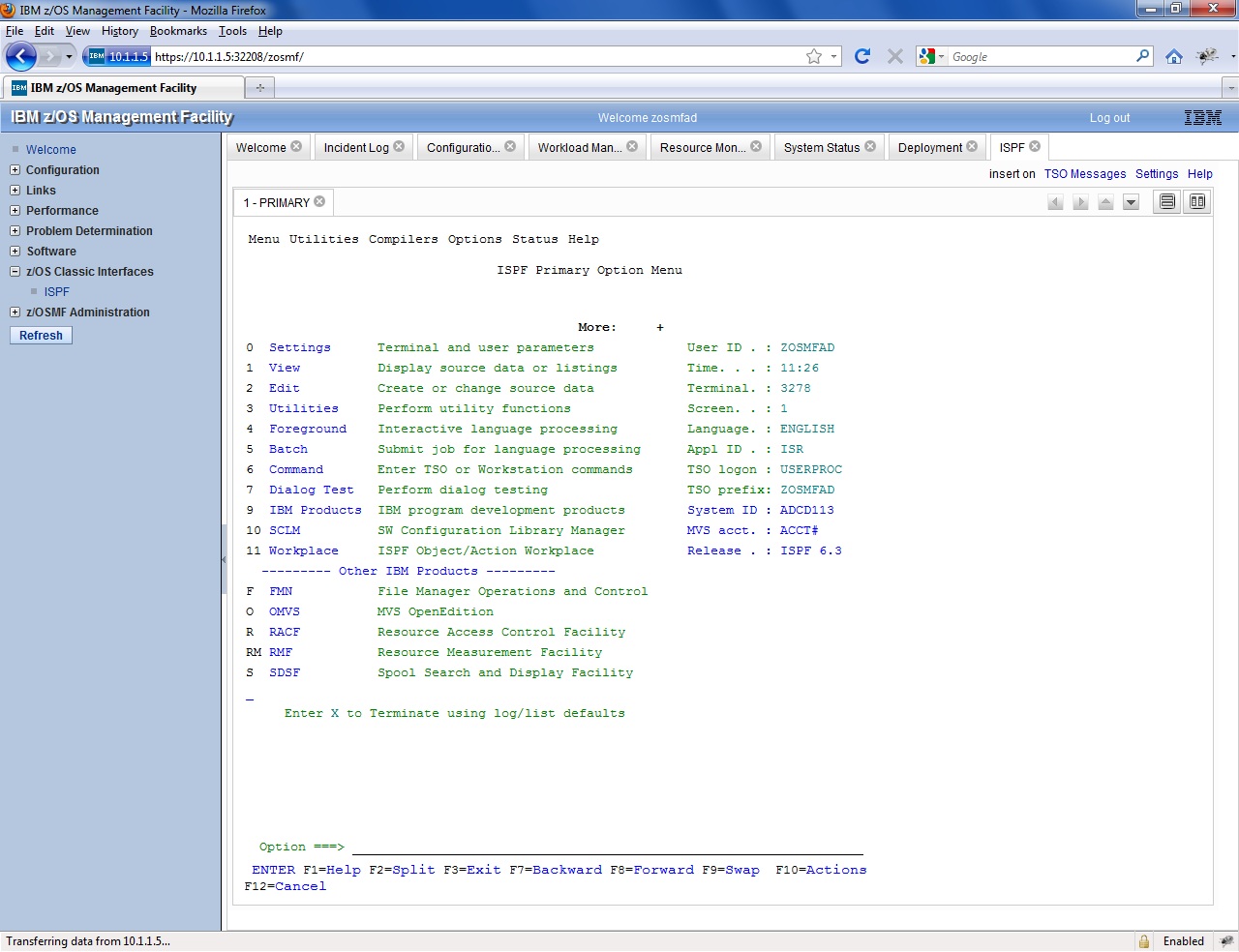The width and height of the screenshot is (1239, 952).
Task: Close the 1 - PRIMARY session tab
Action: click(319, 201)
